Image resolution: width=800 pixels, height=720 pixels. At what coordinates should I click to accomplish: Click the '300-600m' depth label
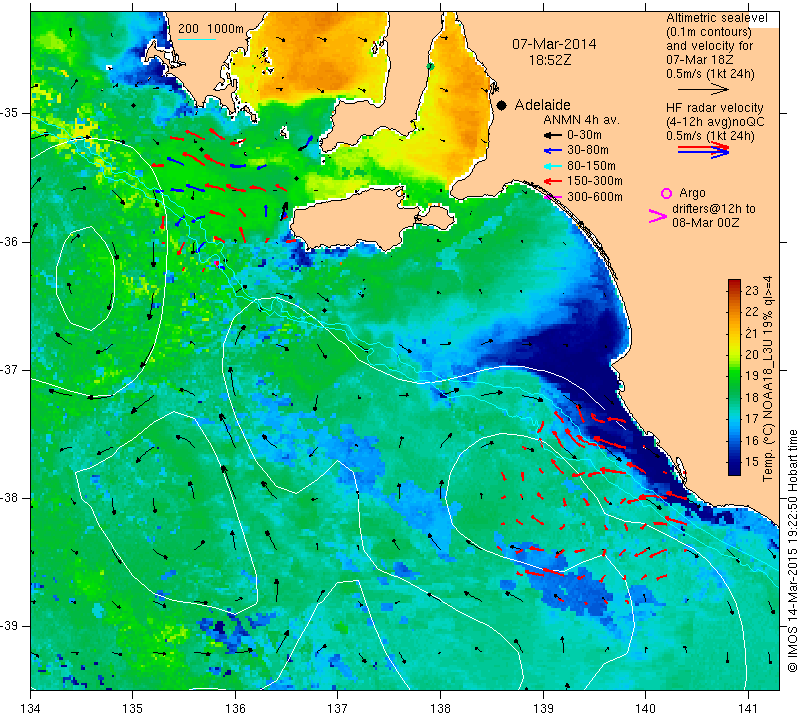click(x=595, y=197)
